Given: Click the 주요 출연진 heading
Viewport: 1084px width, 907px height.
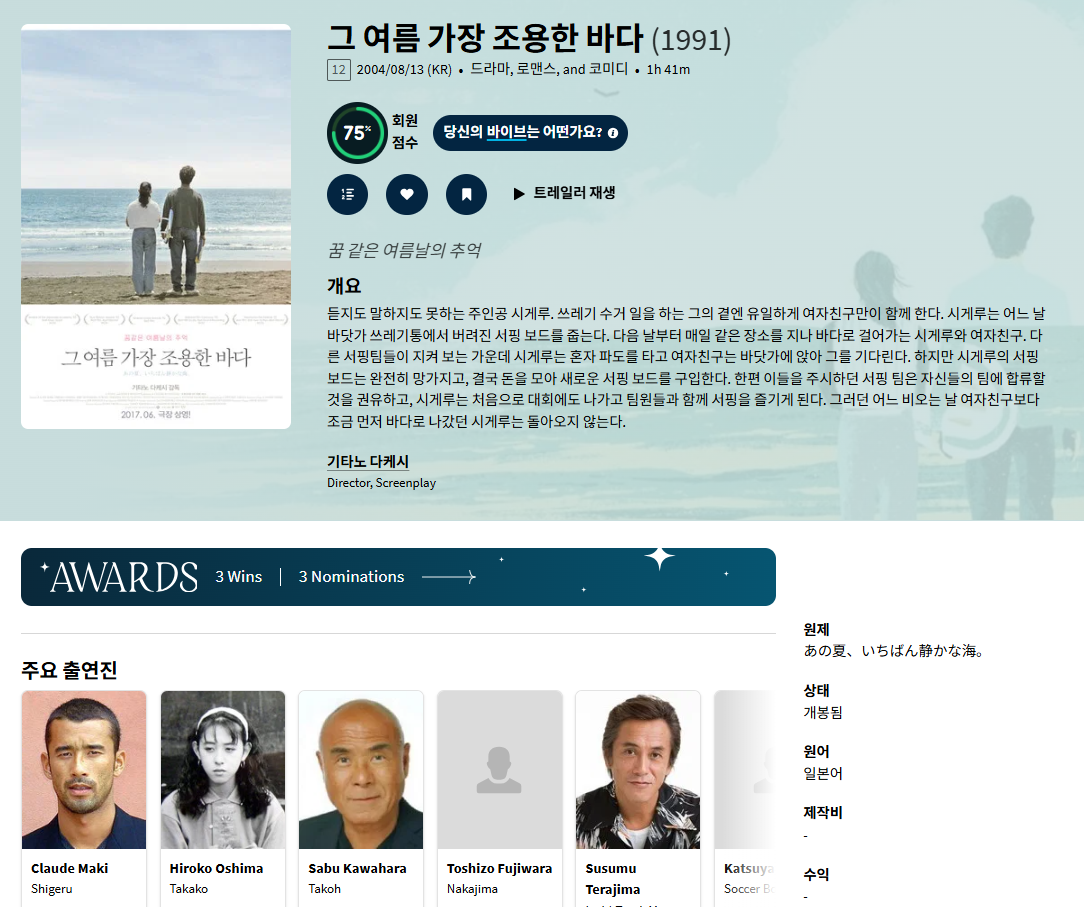Looking at the screenshot, I should pos(69,670).
